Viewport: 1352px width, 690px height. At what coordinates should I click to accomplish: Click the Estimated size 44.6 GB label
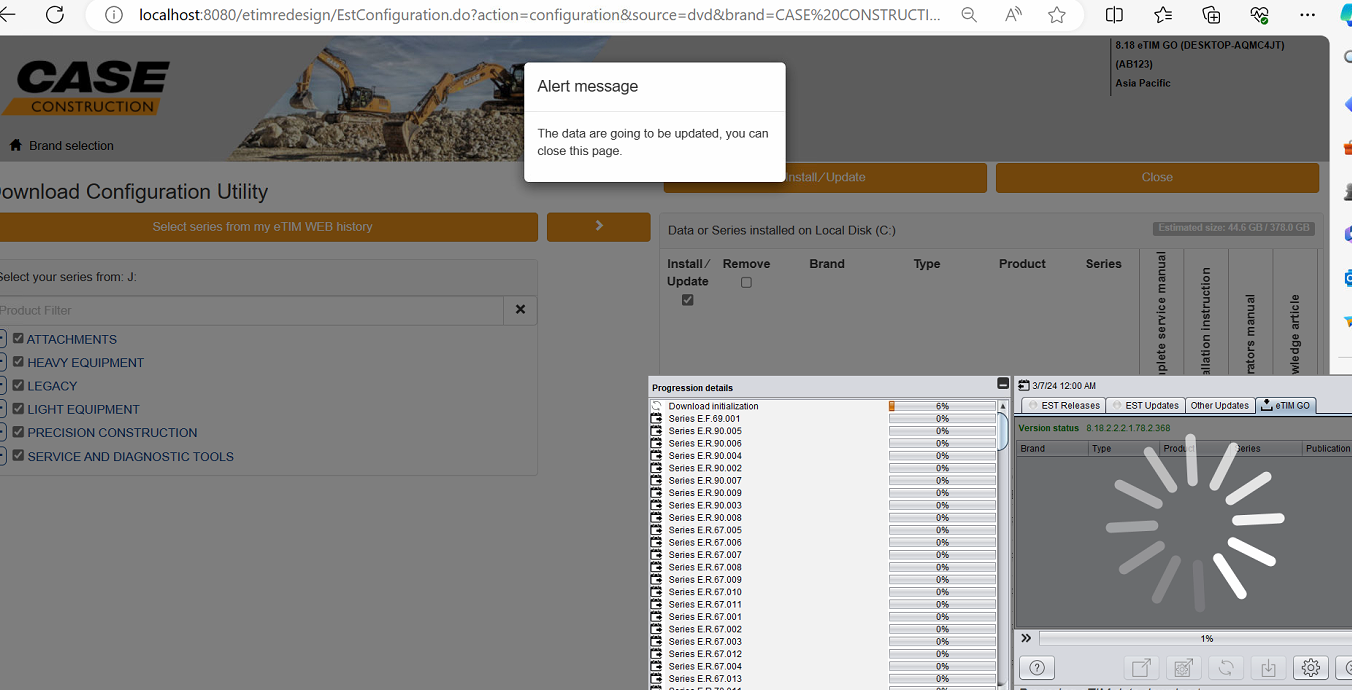pos(1232,228)
